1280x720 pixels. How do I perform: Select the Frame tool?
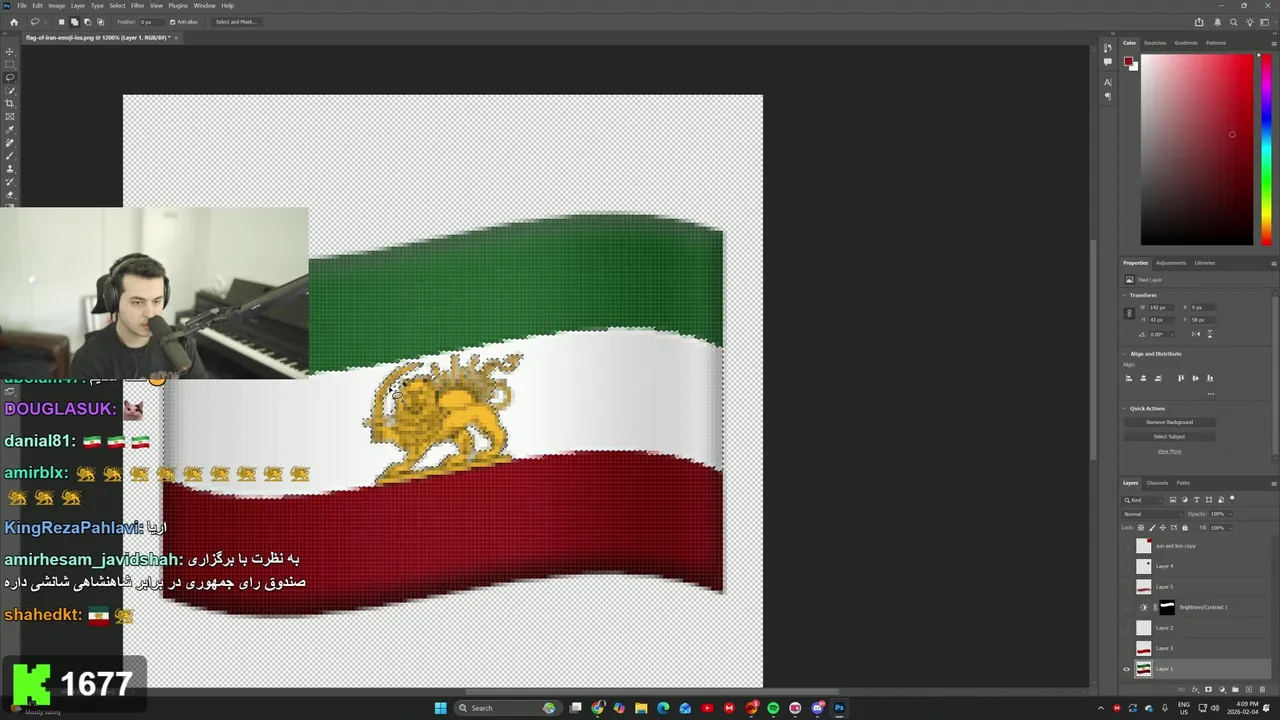[x=10, y=116]
